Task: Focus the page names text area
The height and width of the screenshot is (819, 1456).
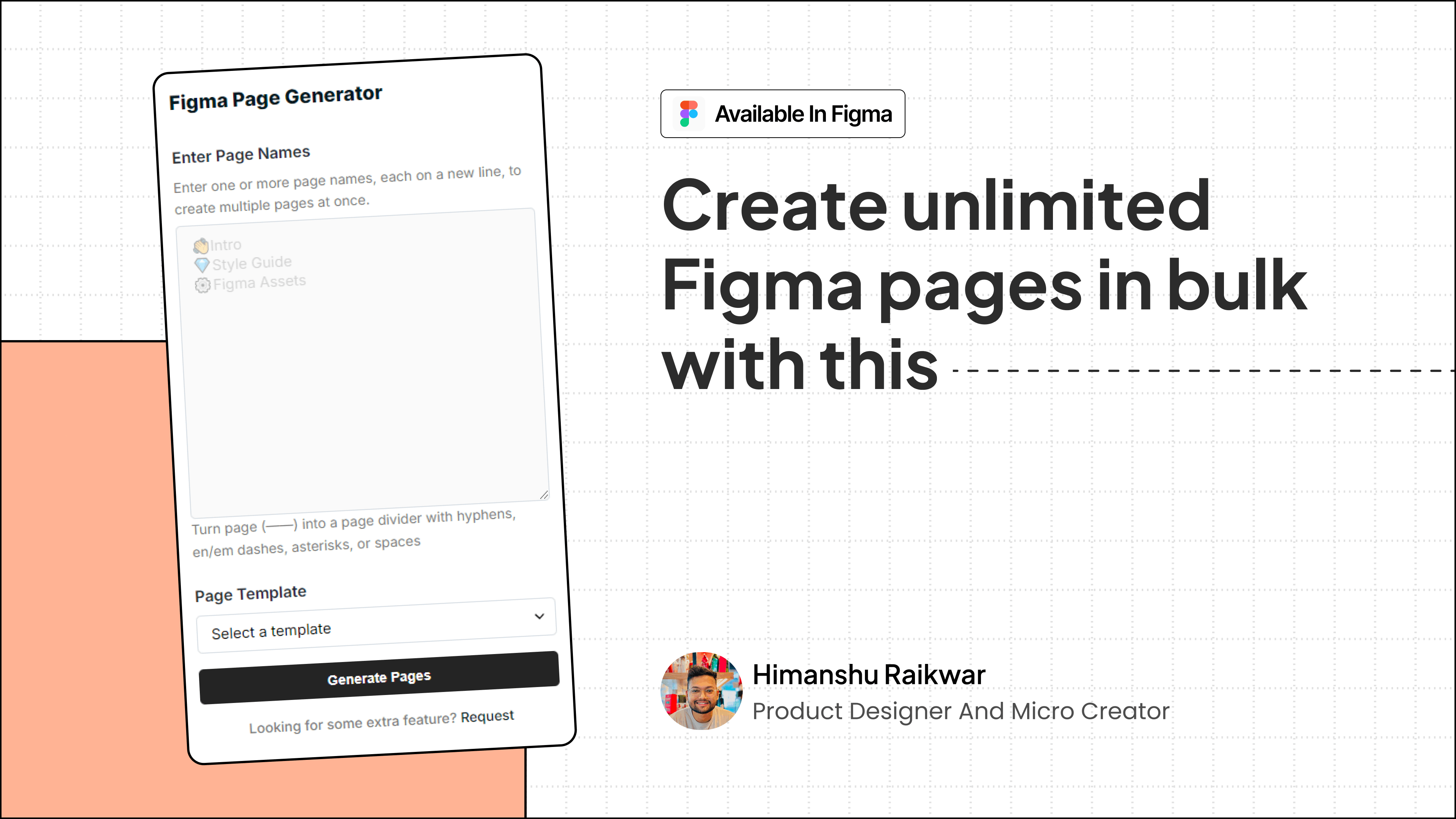Action: tap(362, 363)
